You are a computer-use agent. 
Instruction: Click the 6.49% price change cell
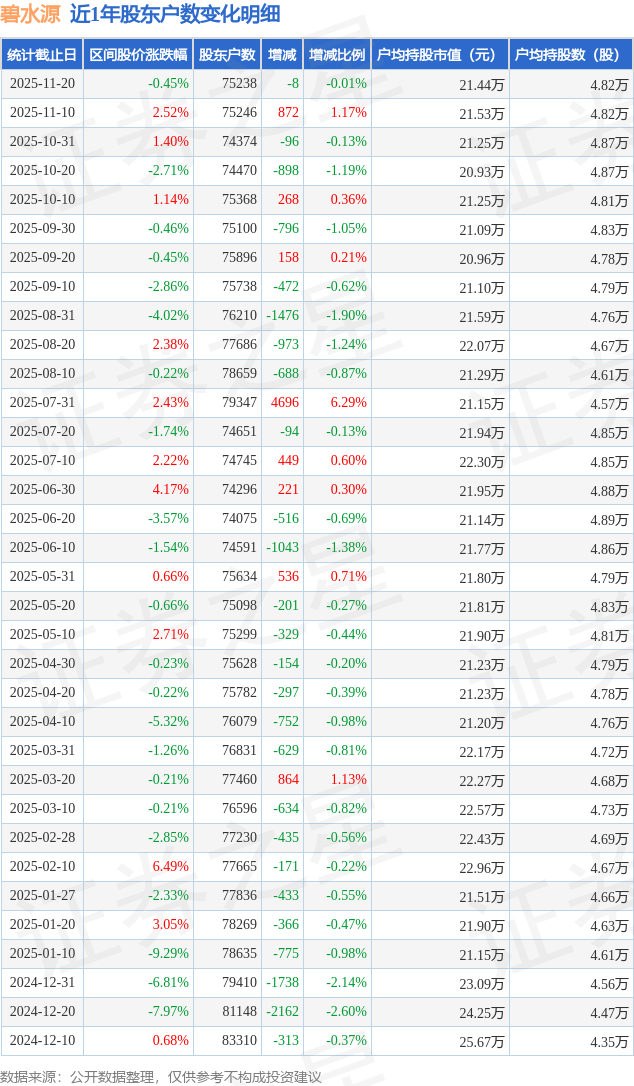(170, 867)
